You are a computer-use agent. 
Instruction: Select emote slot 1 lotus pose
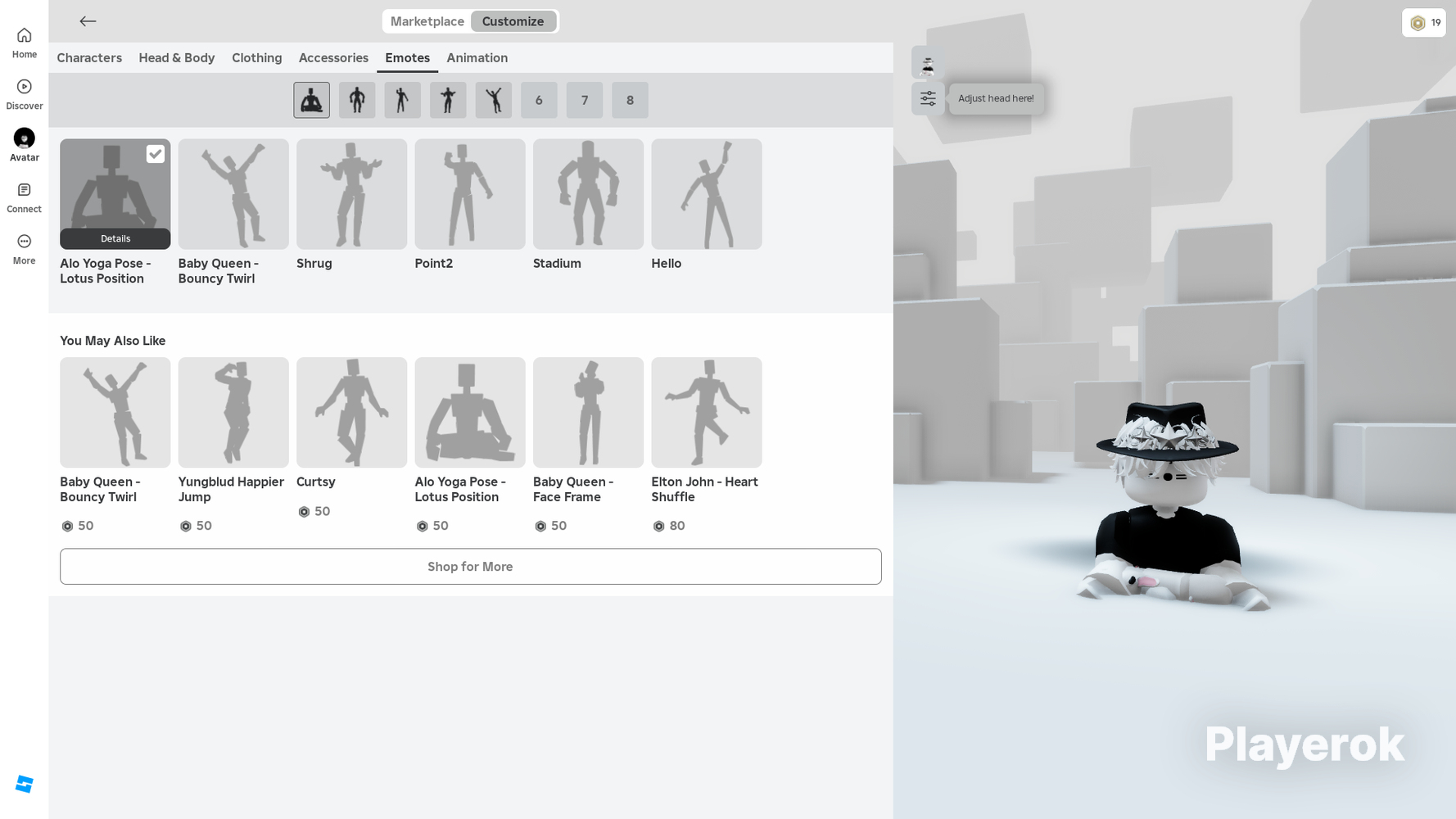[x=312, y=100]
